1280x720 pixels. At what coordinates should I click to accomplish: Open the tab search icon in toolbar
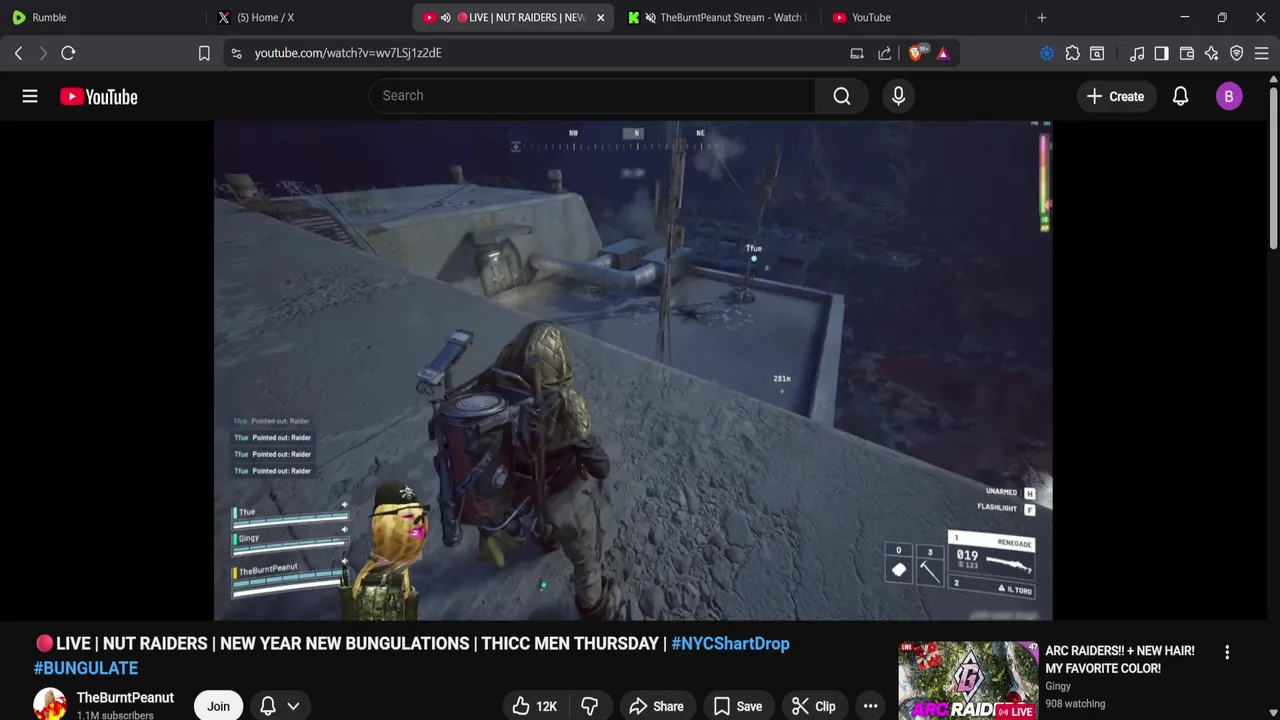pyautogui.click(x=1097, y=53)
